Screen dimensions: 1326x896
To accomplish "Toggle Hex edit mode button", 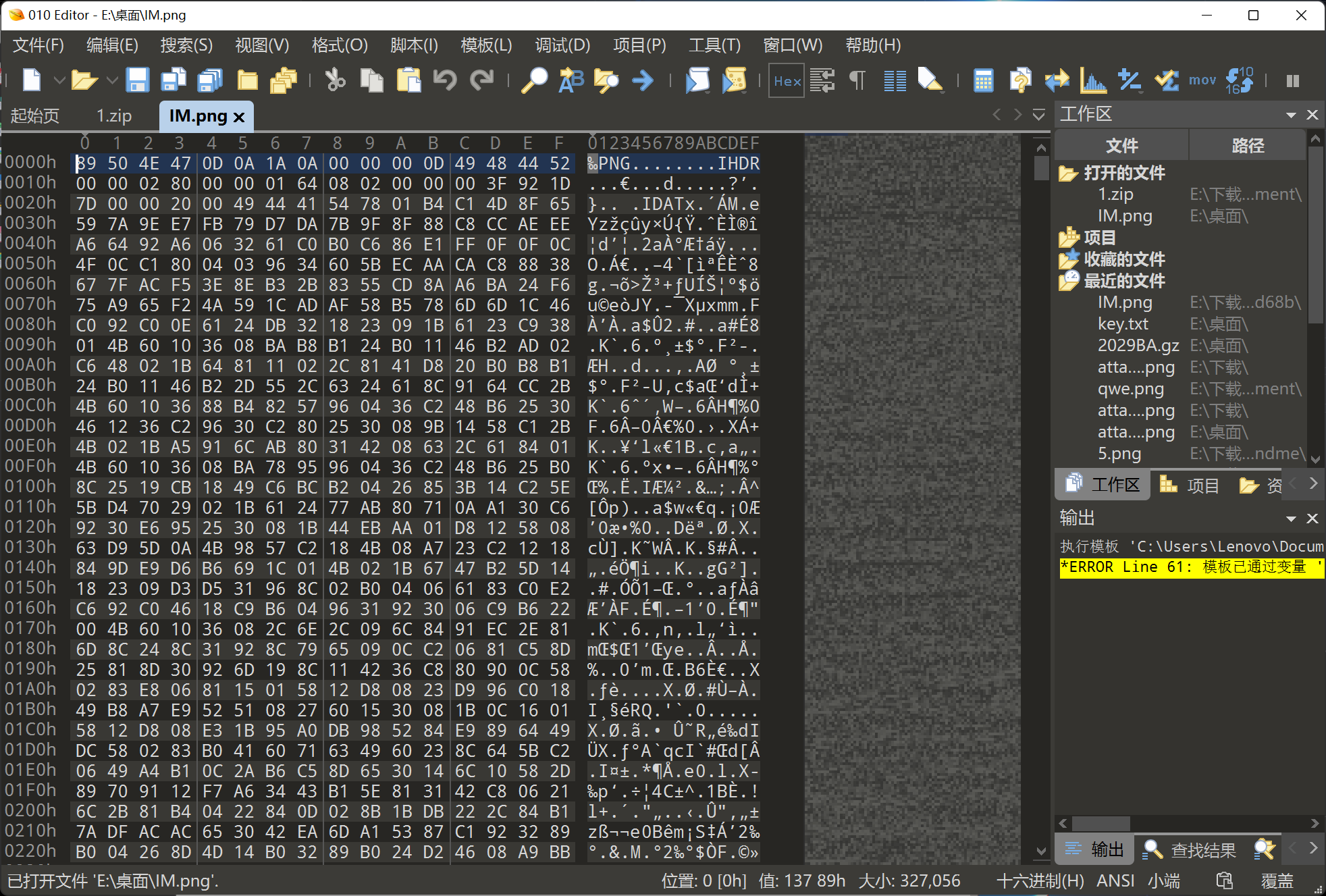I will 787,81.
